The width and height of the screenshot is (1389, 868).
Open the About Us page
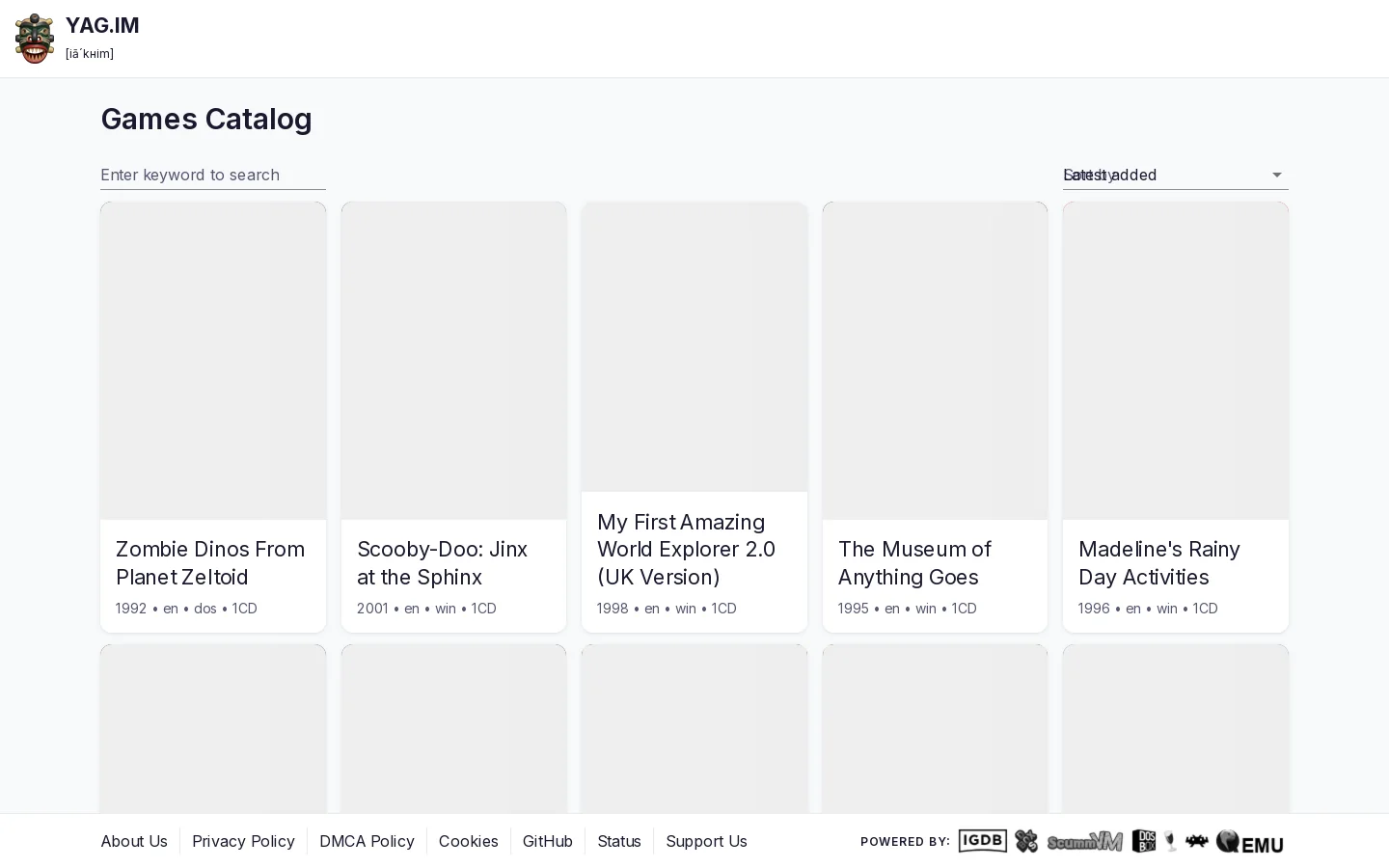pos(134,841)
